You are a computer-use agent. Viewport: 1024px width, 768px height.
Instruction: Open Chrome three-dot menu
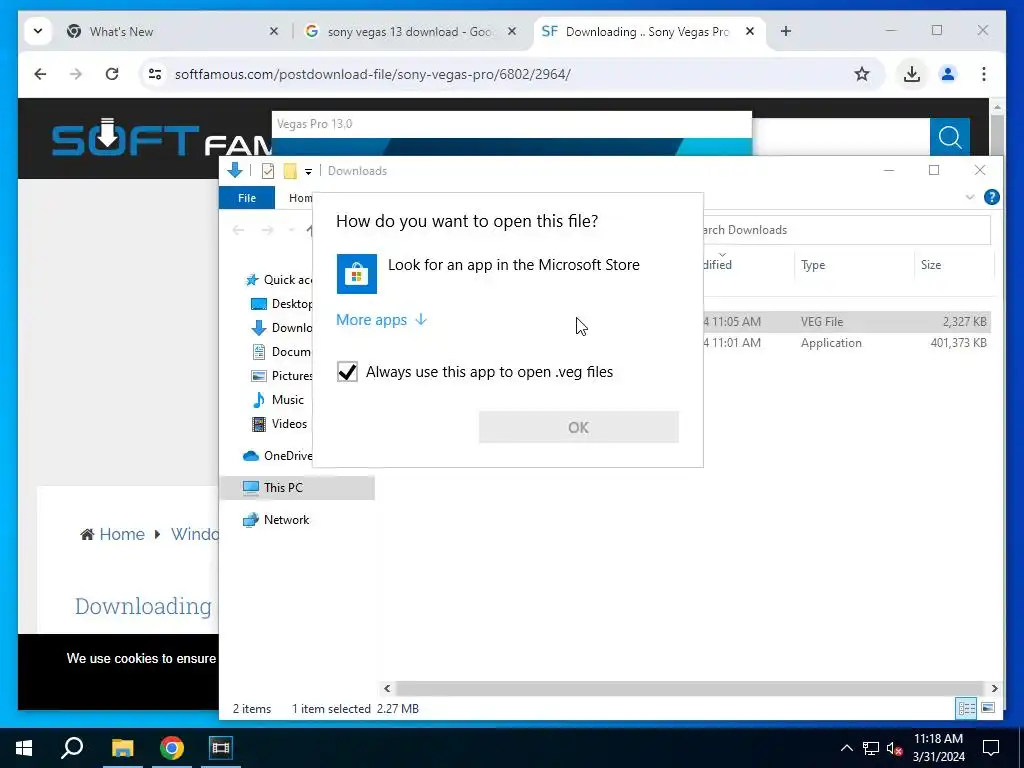click(x=984, y=74)
